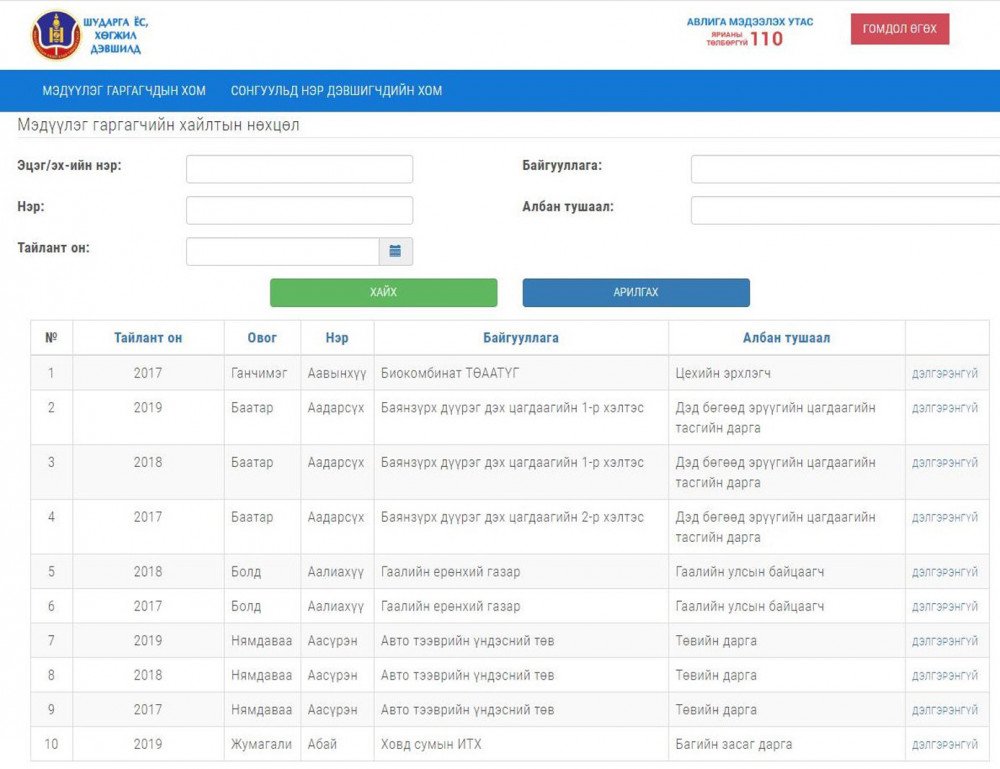1000x769 pixels.
Task: Sort by Тайлант он column header
Action: tap(148, 338)
